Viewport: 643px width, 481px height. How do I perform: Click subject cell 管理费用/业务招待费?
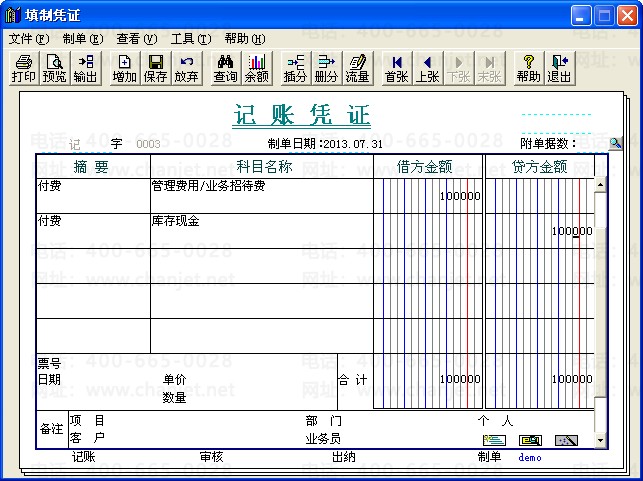(262, 196)
